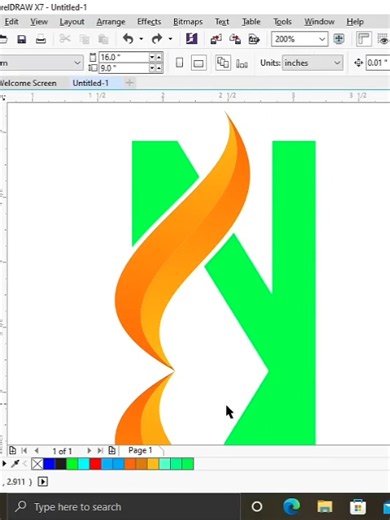The image size is (390, 520).
Task: Click the Full-screen preview icon
Action: coord(339,39)
